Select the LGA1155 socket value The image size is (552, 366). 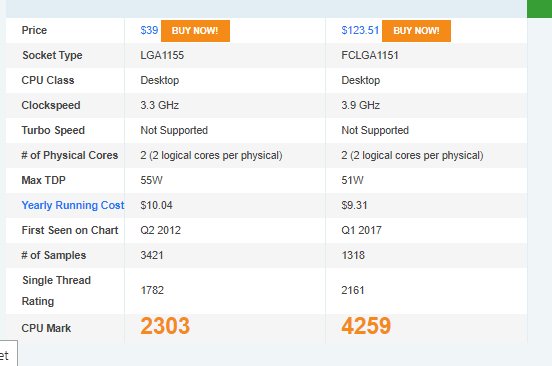pos(162,55)
